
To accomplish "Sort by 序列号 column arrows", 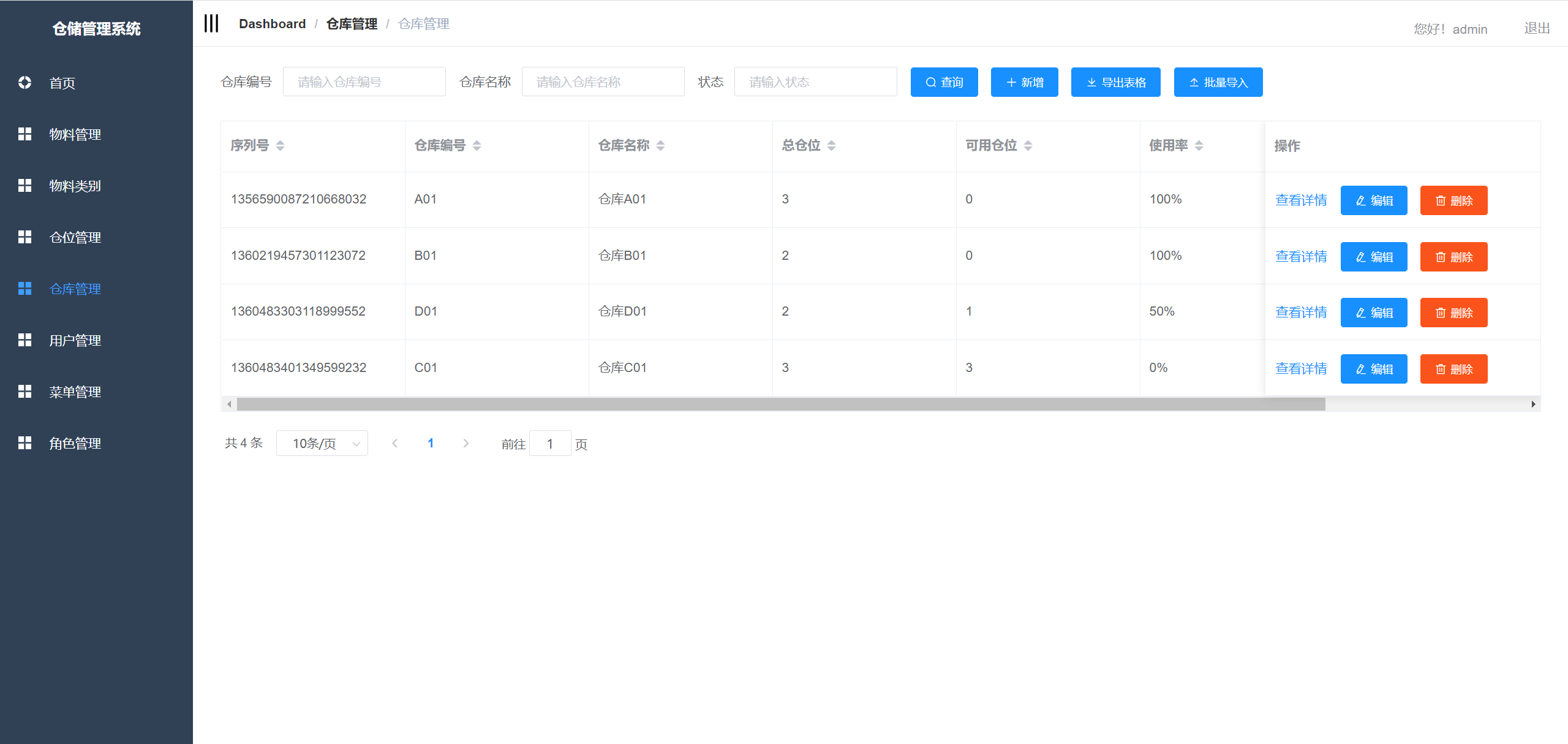I will click(280, 145).
